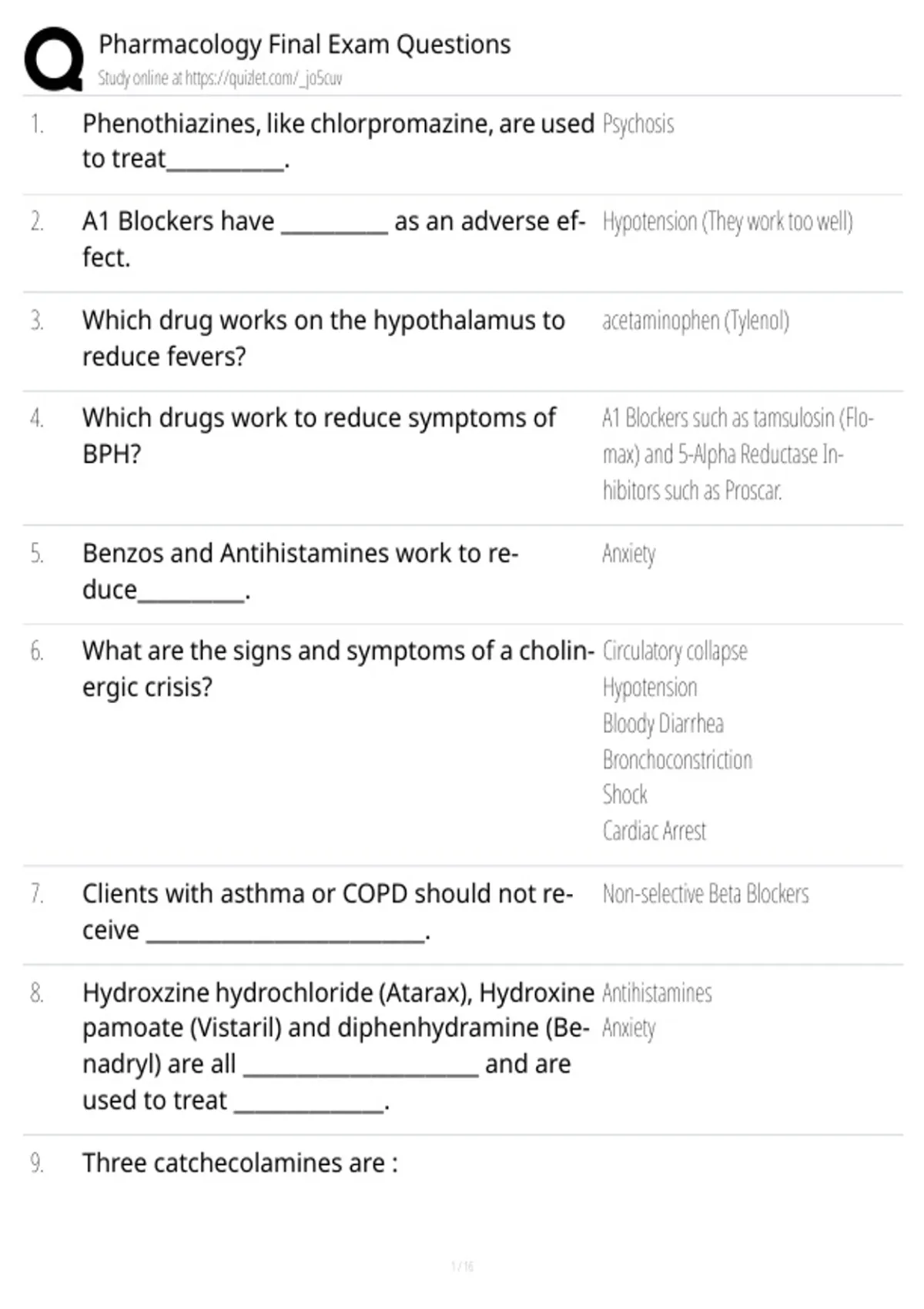Click the Hypotension (They work too well) answer

pos(728,222)
